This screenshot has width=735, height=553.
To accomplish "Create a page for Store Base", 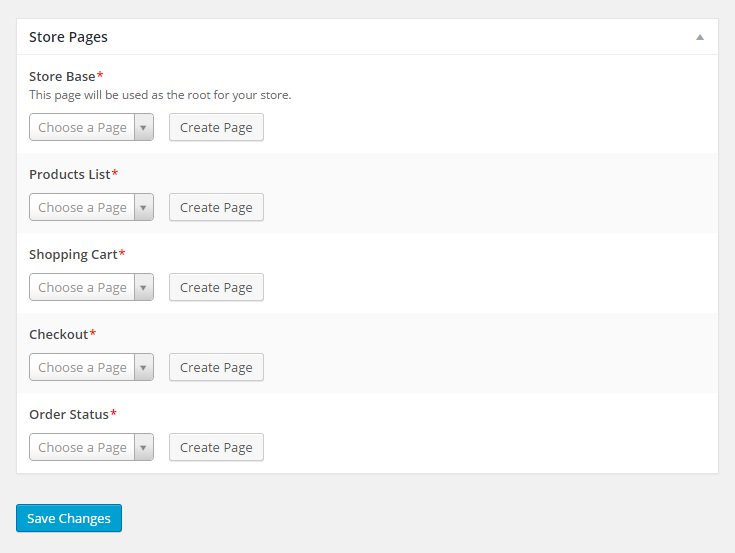I will (x=216, y=128).
